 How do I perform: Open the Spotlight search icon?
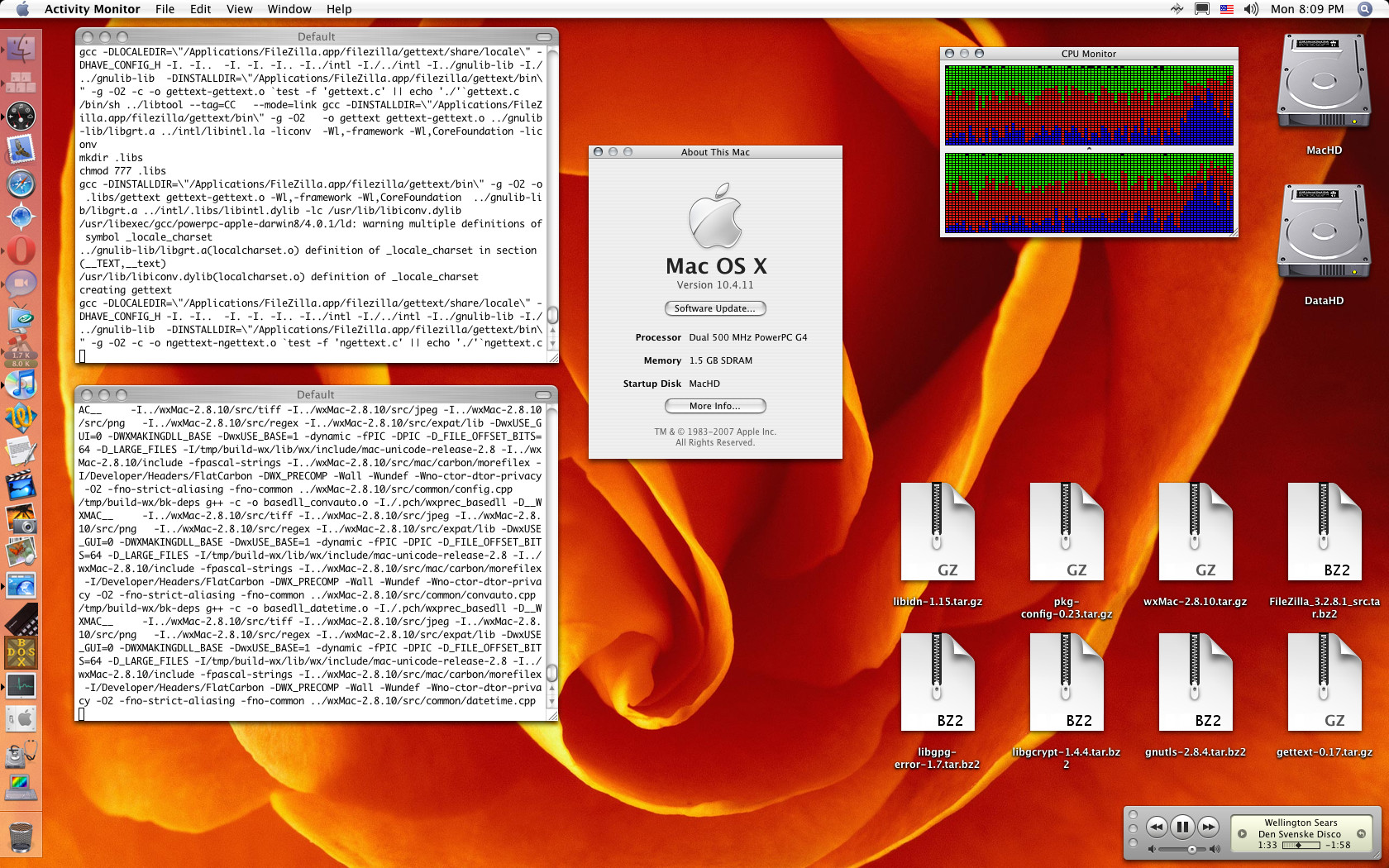click(x=1365, y=9)
